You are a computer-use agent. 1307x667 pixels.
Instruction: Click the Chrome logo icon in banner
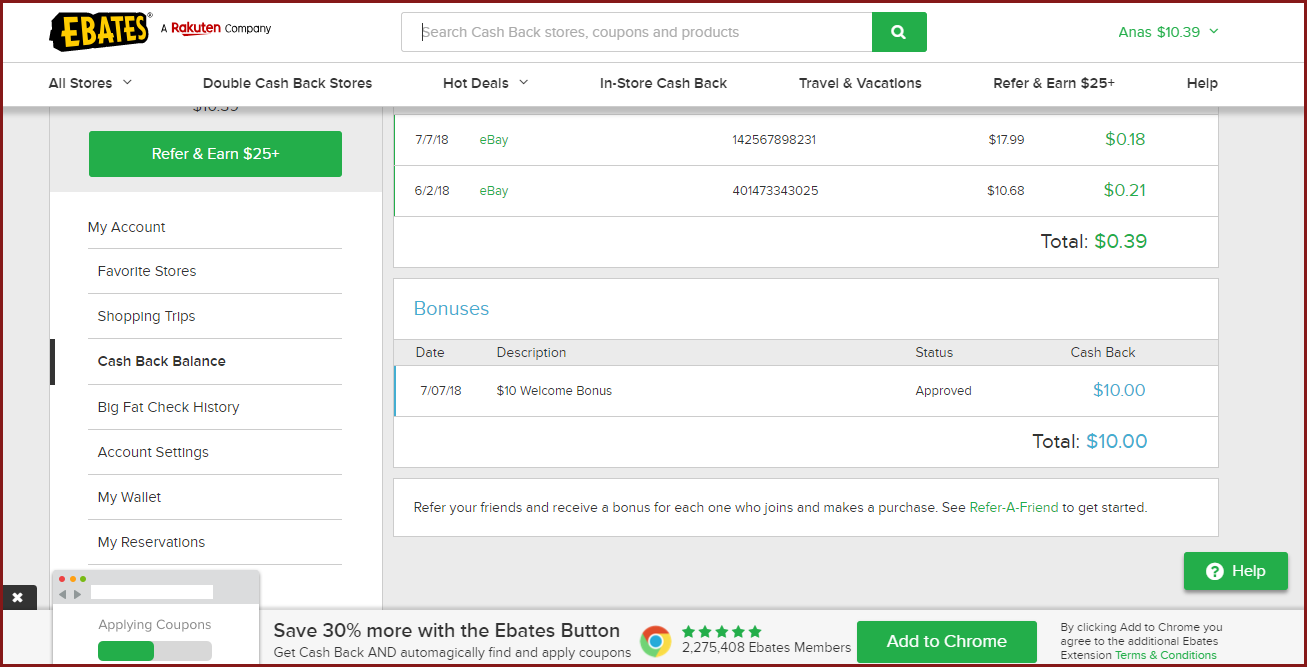(655, 641)
